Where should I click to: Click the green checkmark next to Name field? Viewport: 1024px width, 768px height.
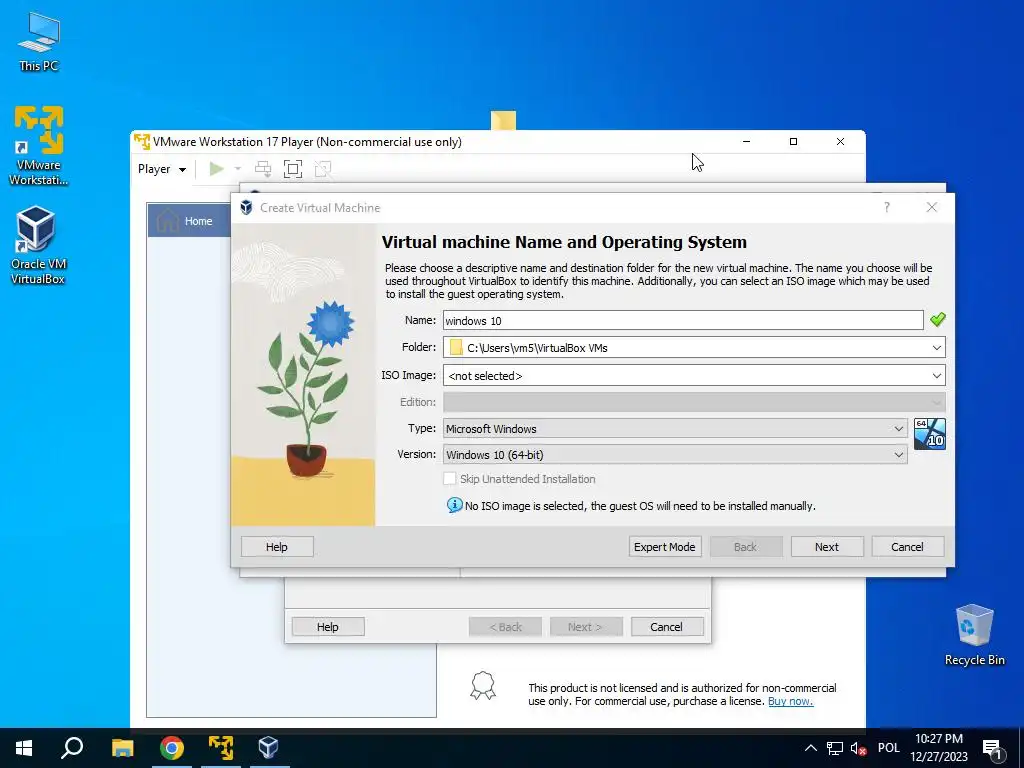click(937, 319)
